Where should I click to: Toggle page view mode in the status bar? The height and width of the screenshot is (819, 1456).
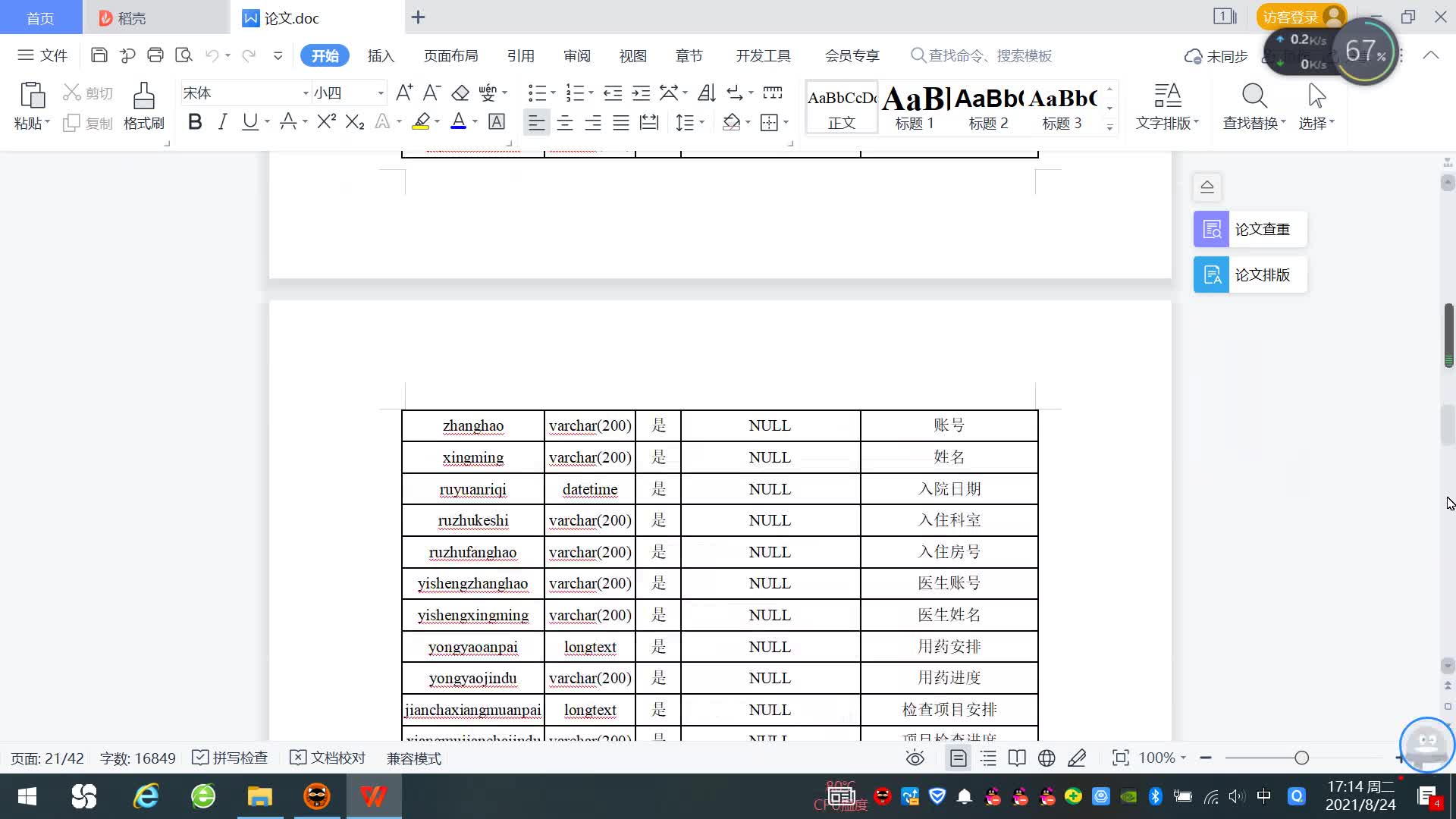point(959,758)
